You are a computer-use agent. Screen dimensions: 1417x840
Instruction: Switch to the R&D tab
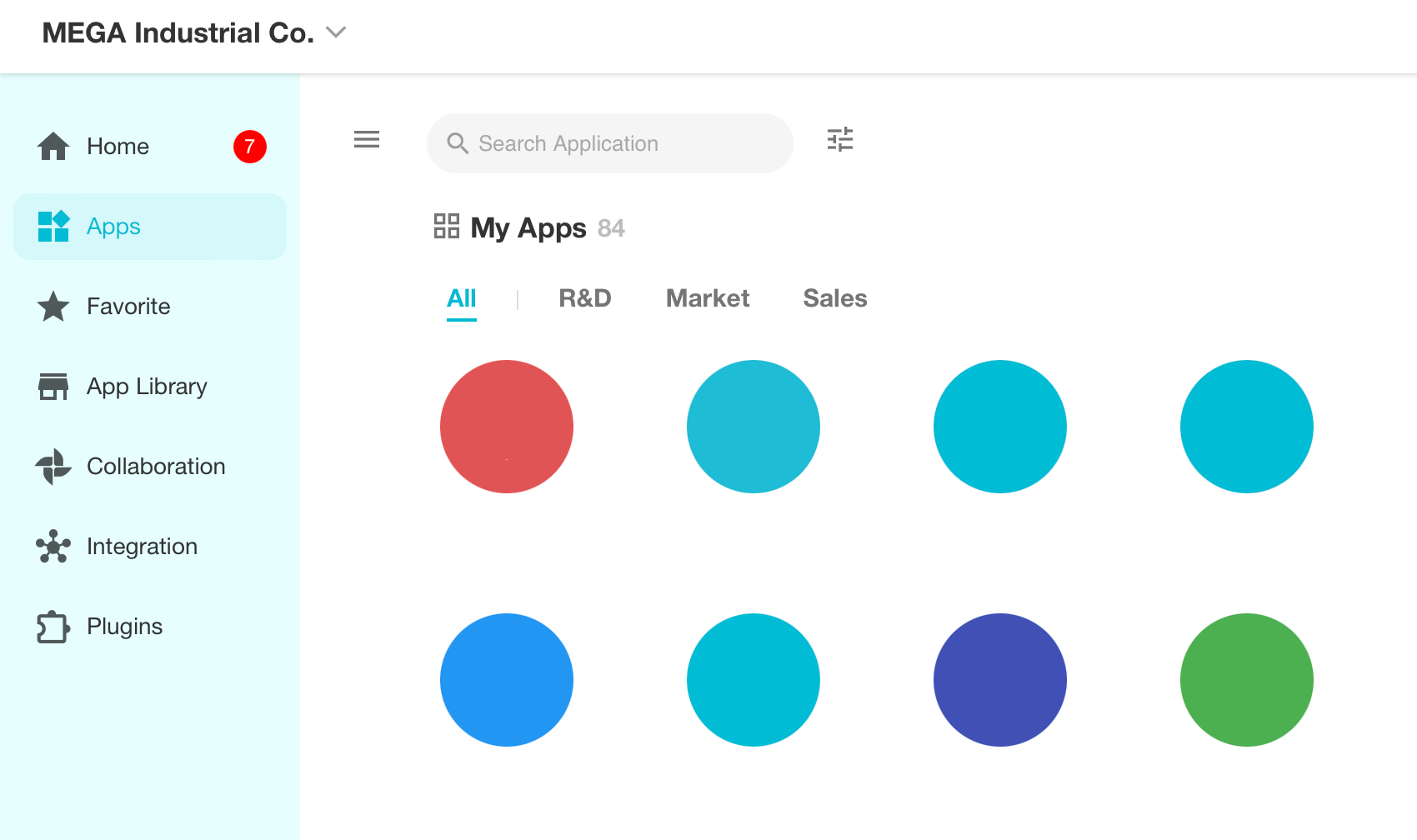coord(585,298)
